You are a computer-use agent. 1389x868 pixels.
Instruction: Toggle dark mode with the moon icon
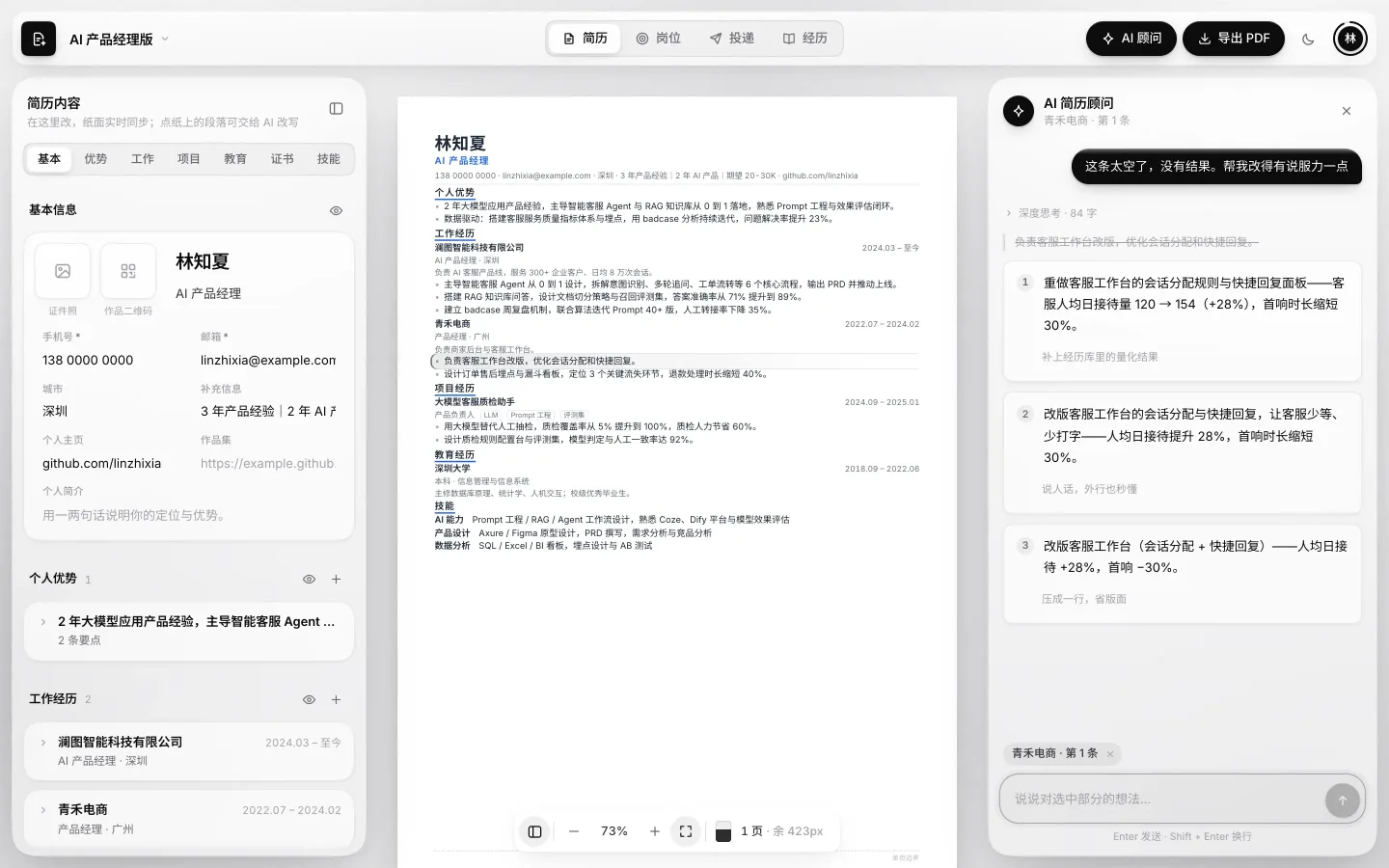(1308, 39)
